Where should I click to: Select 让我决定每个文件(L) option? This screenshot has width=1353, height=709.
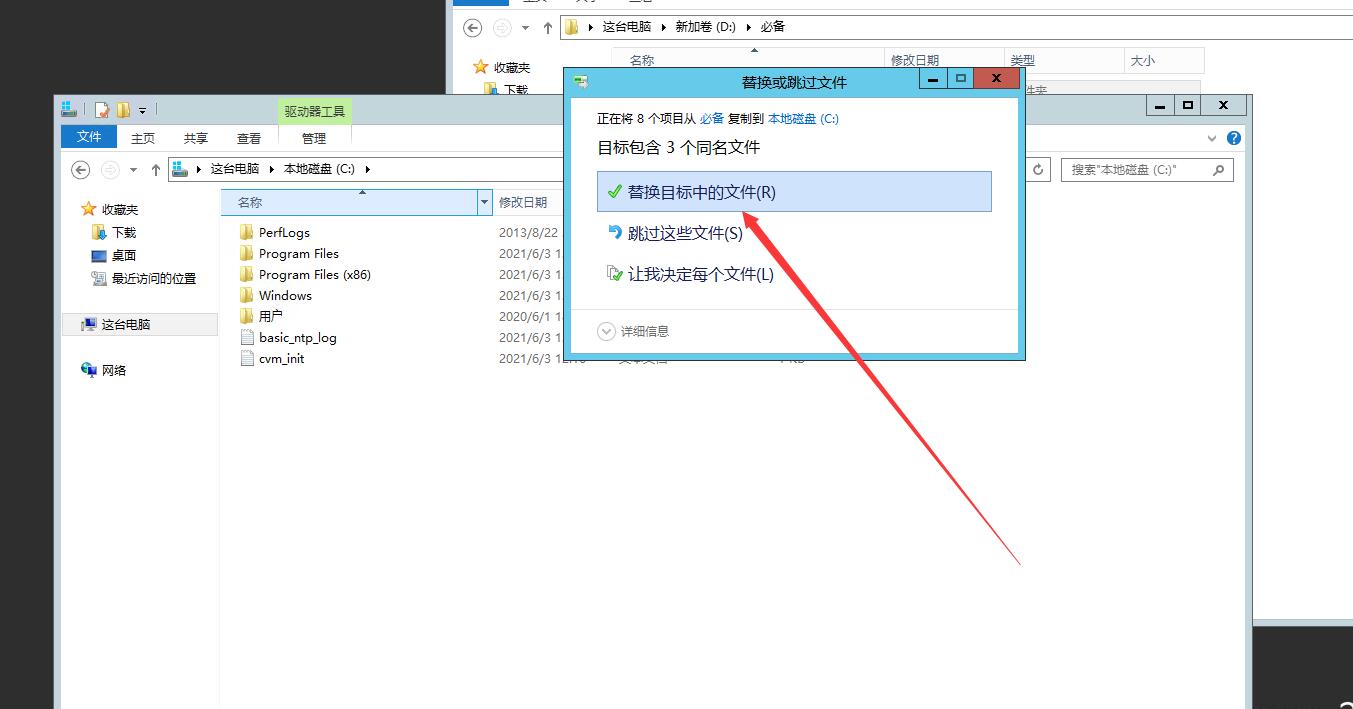point(700,274)
